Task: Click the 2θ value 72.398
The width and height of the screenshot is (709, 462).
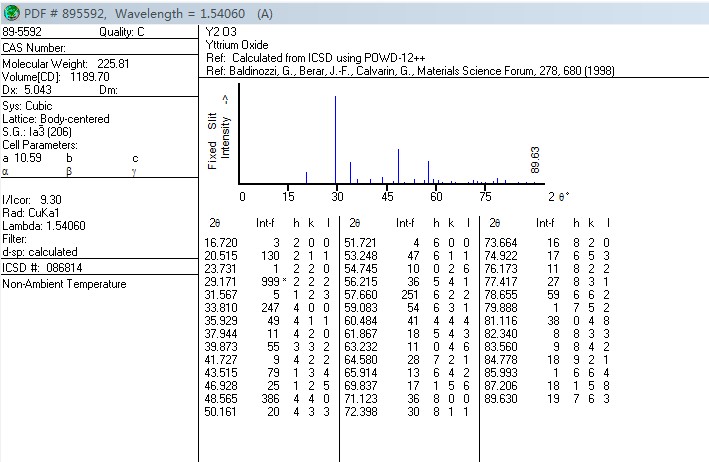Action: pos(361,412)
